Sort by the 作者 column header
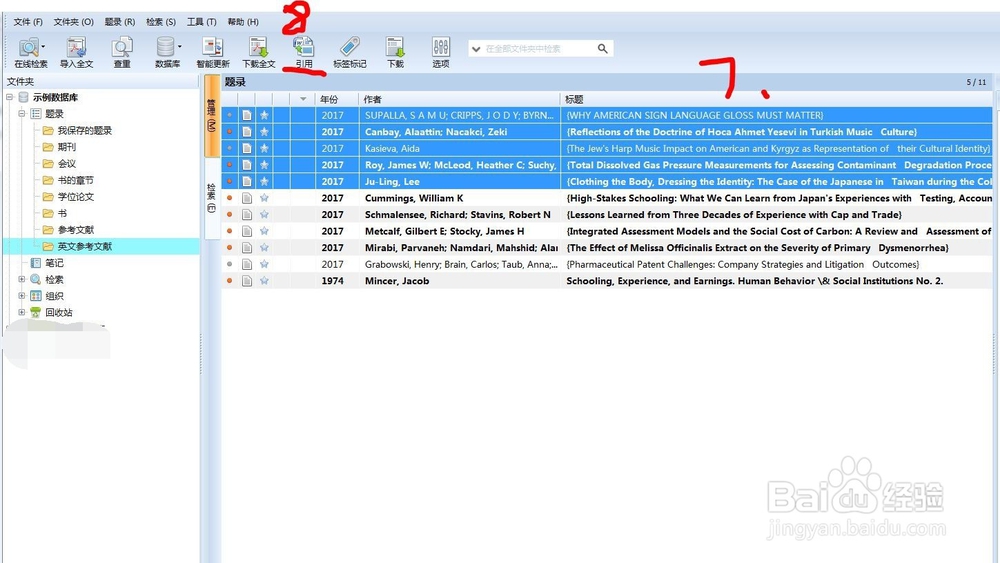The width and height of the screenshot is (1000, 563). click(x=459, y=99)
